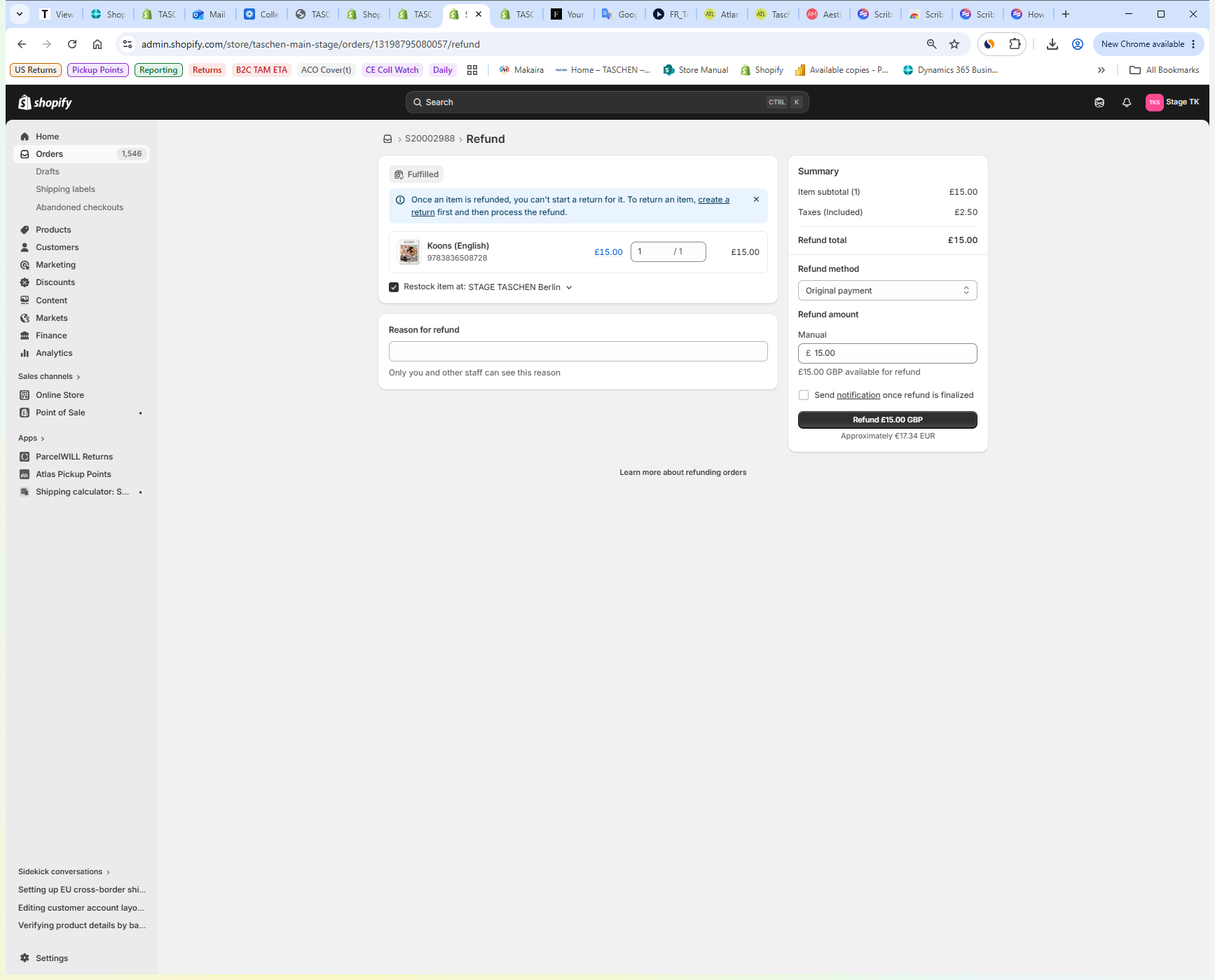Expand Sidekick conversations list
The image size is (1215, 980).
(x=64, y=872)
